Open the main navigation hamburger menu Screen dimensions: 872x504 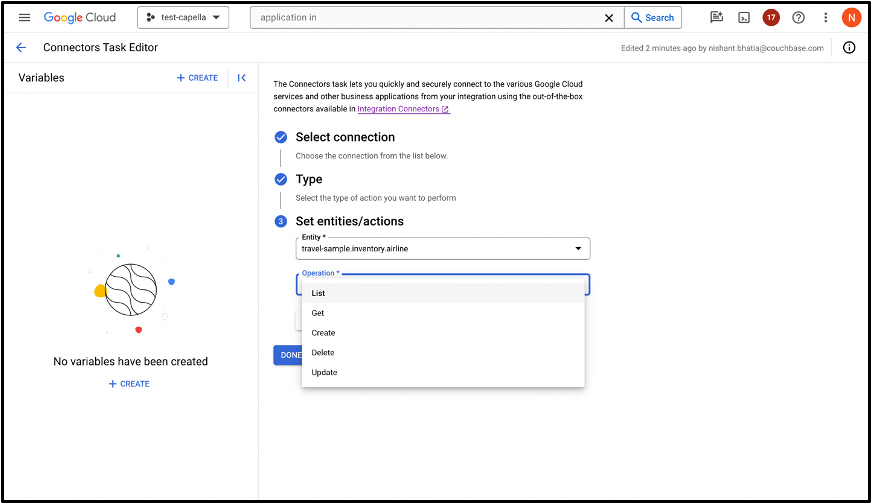(24, 17)
